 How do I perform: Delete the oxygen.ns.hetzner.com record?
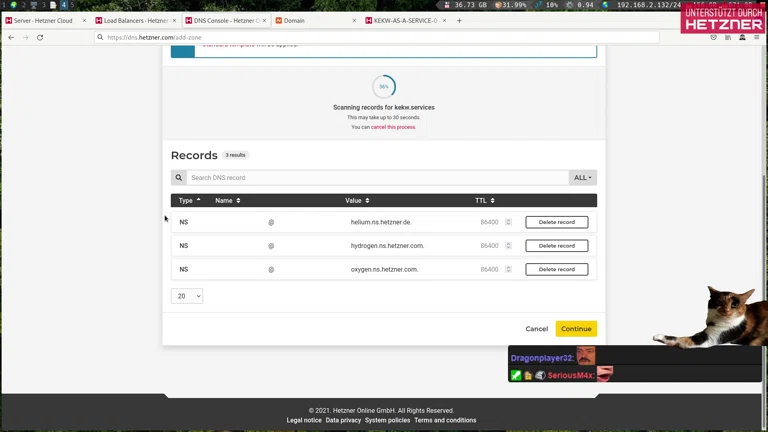(556, 269)
